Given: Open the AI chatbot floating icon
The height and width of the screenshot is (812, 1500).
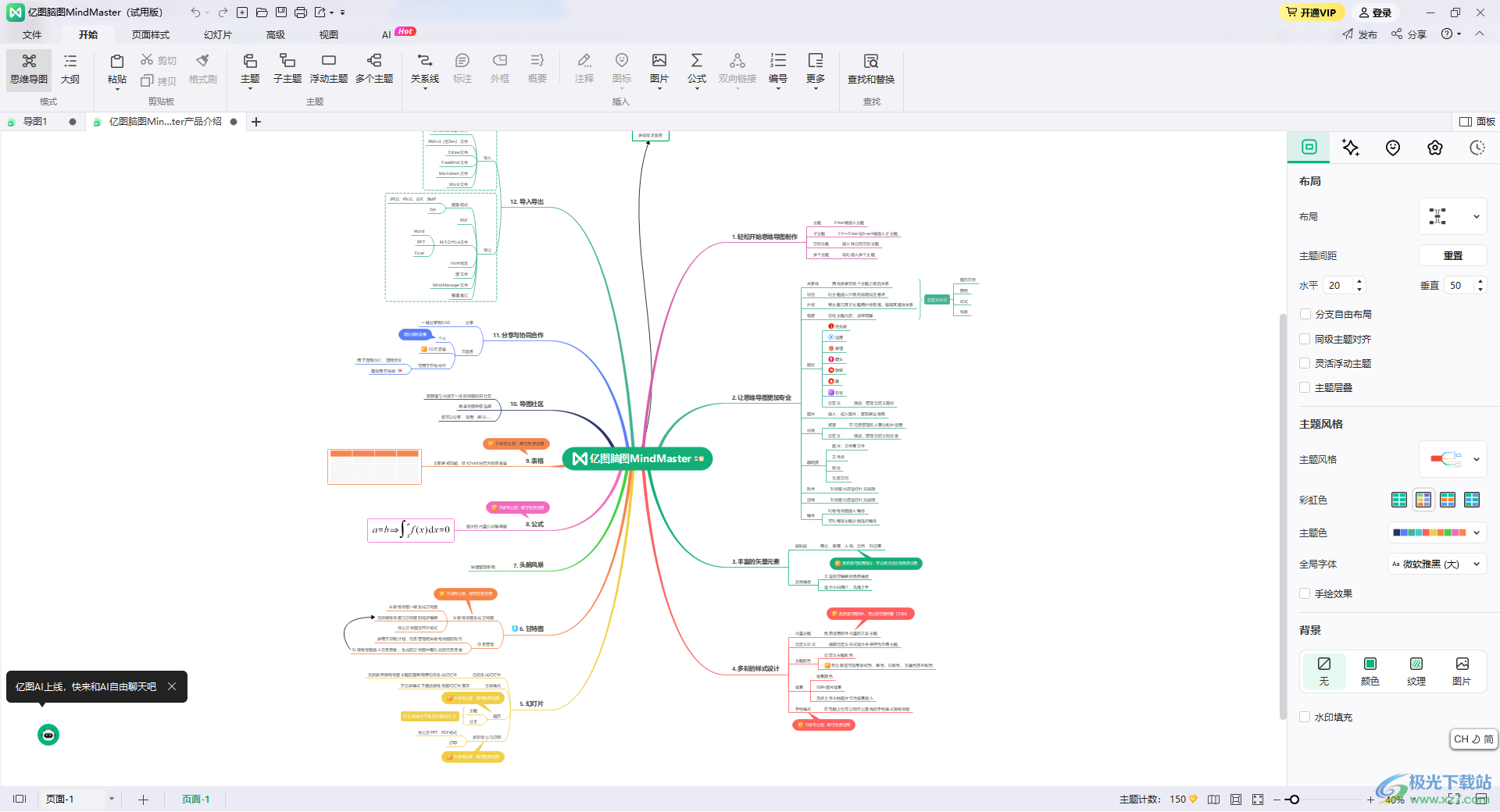Looking at the screenshot, I should tap(48, 735).
